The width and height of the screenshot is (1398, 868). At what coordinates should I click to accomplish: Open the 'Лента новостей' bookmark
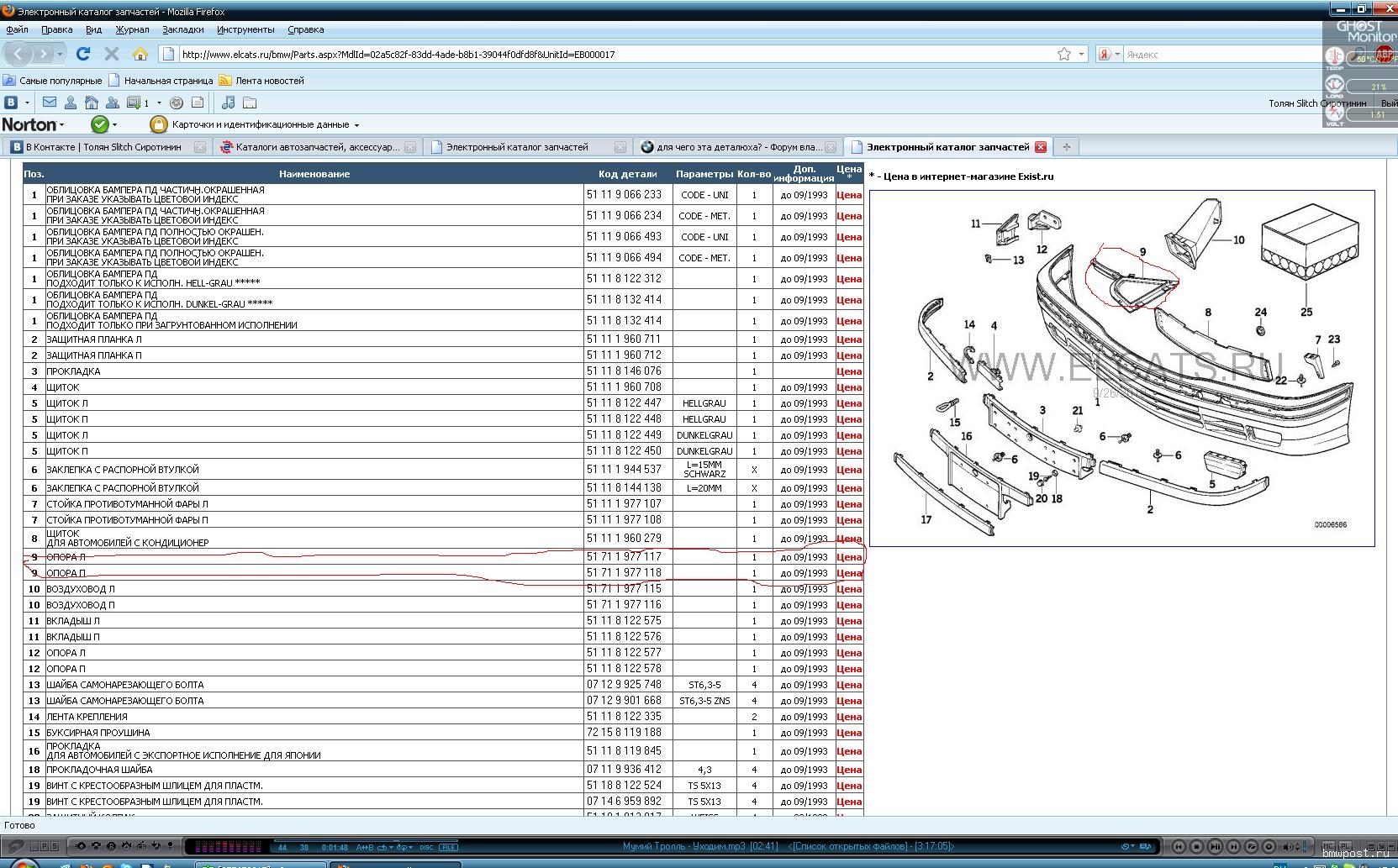pyautogui.click(x=269, y=81)
